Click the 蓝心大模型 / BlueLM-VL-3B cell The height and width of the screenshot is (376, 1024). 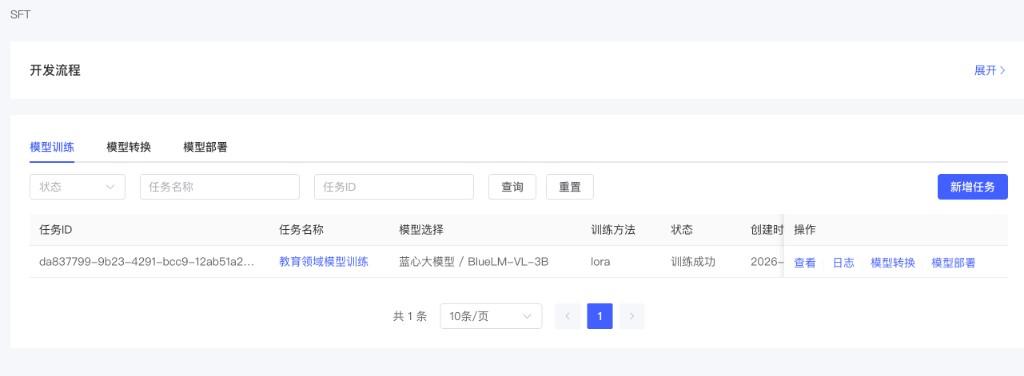click(473, 262)
